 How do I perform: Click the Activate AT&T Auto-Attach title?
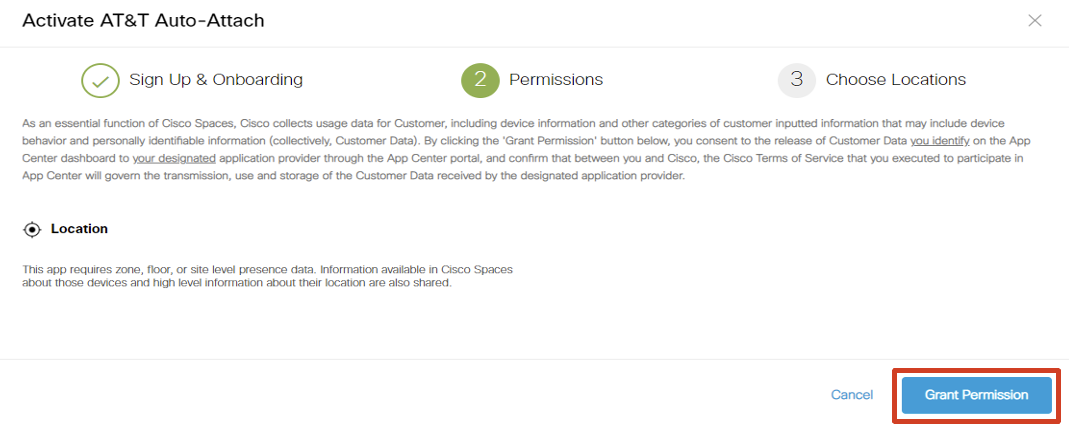click(143, 20)
